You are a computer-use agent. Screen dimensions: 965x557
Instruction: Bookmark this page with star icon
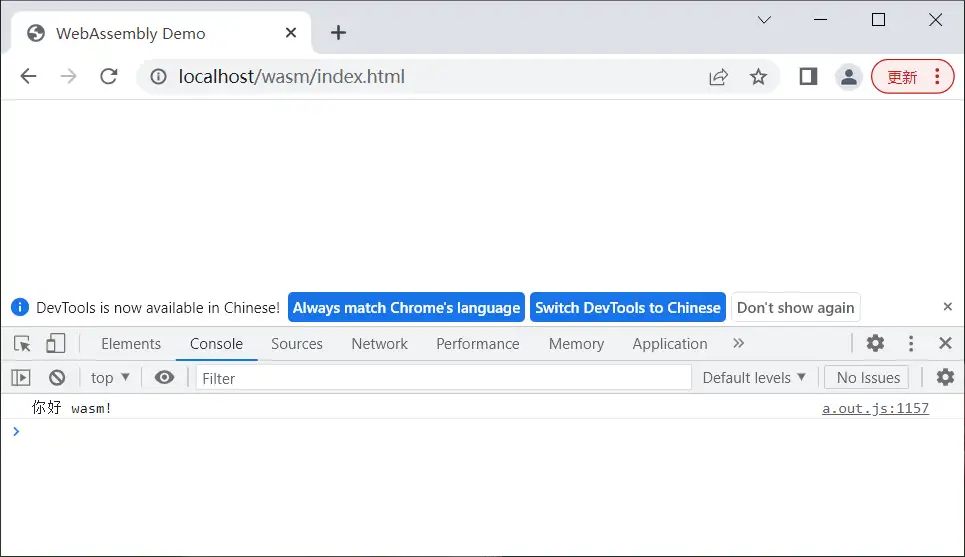(758, 77)
